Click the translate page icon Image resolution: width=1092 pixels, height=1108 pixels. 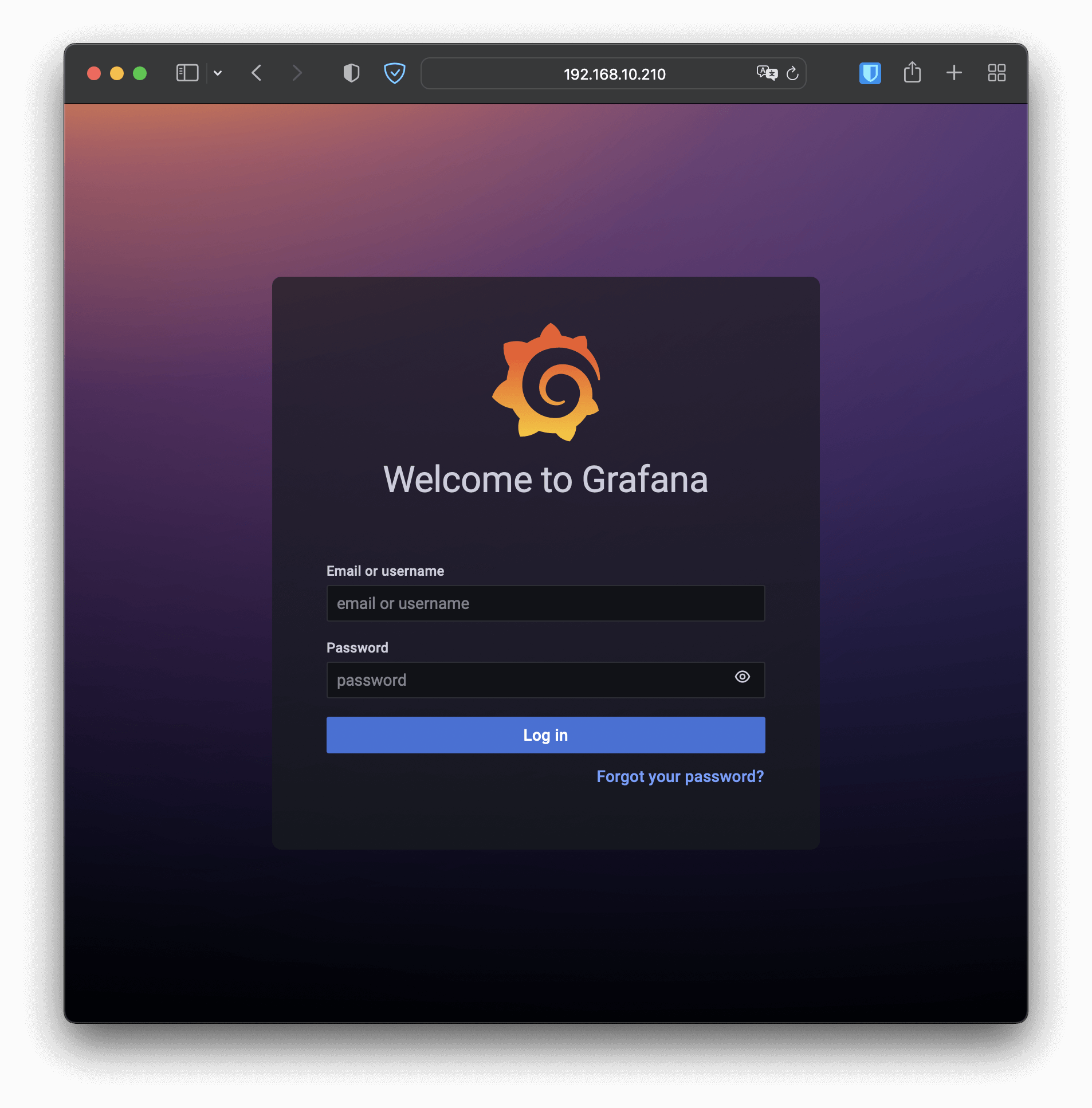coord(766,73)
